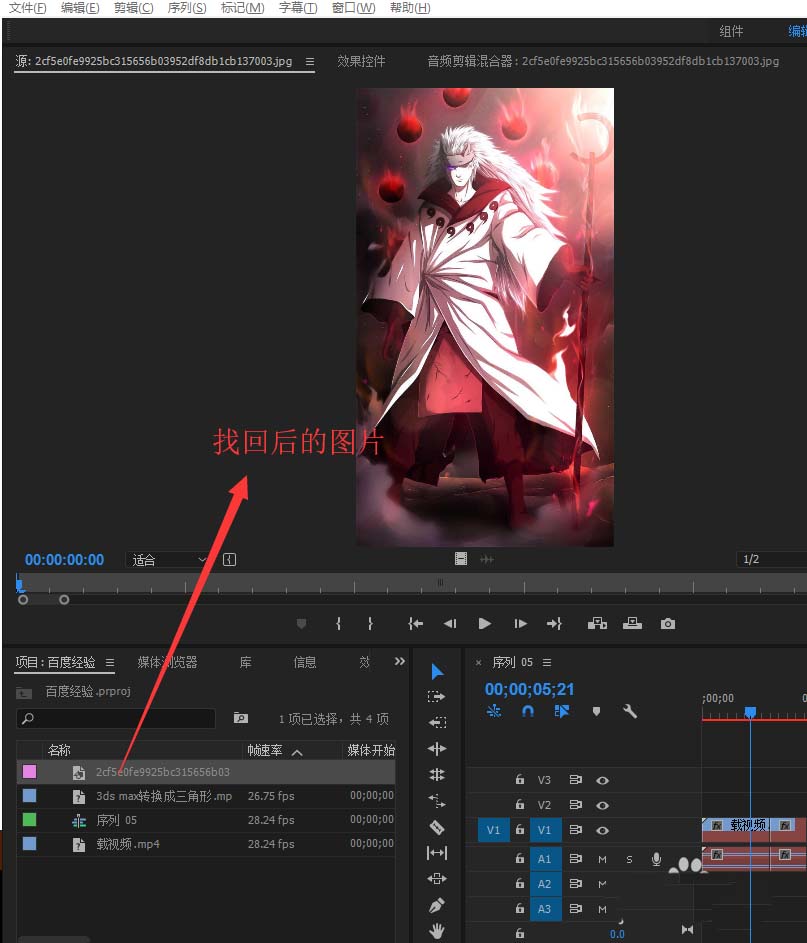Select the Selection arrow tool
This screenshot has height=943, width=807.
(x=437, y=671)
